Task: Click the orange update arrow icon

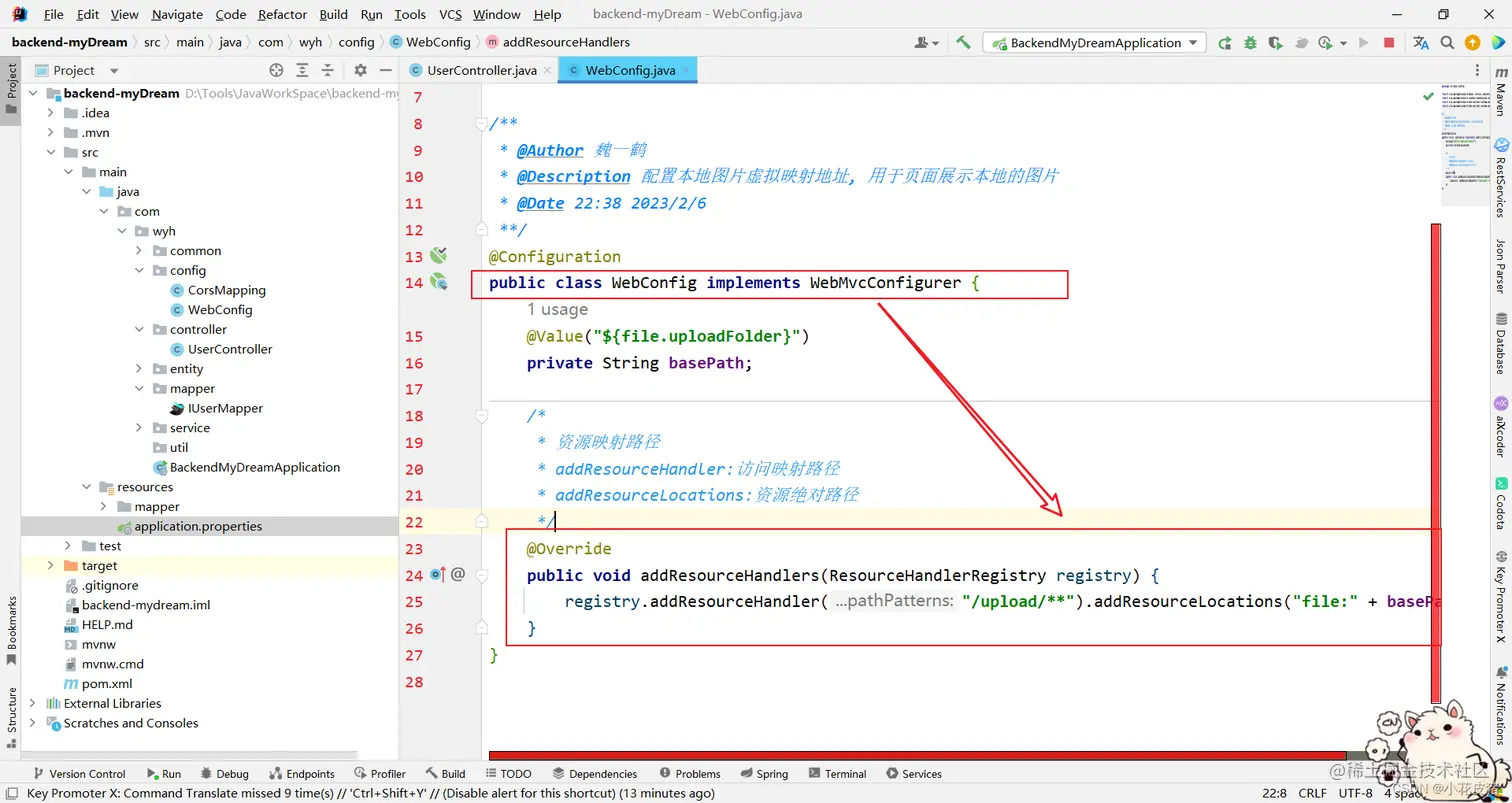Action: click(x=1472, y=42)
